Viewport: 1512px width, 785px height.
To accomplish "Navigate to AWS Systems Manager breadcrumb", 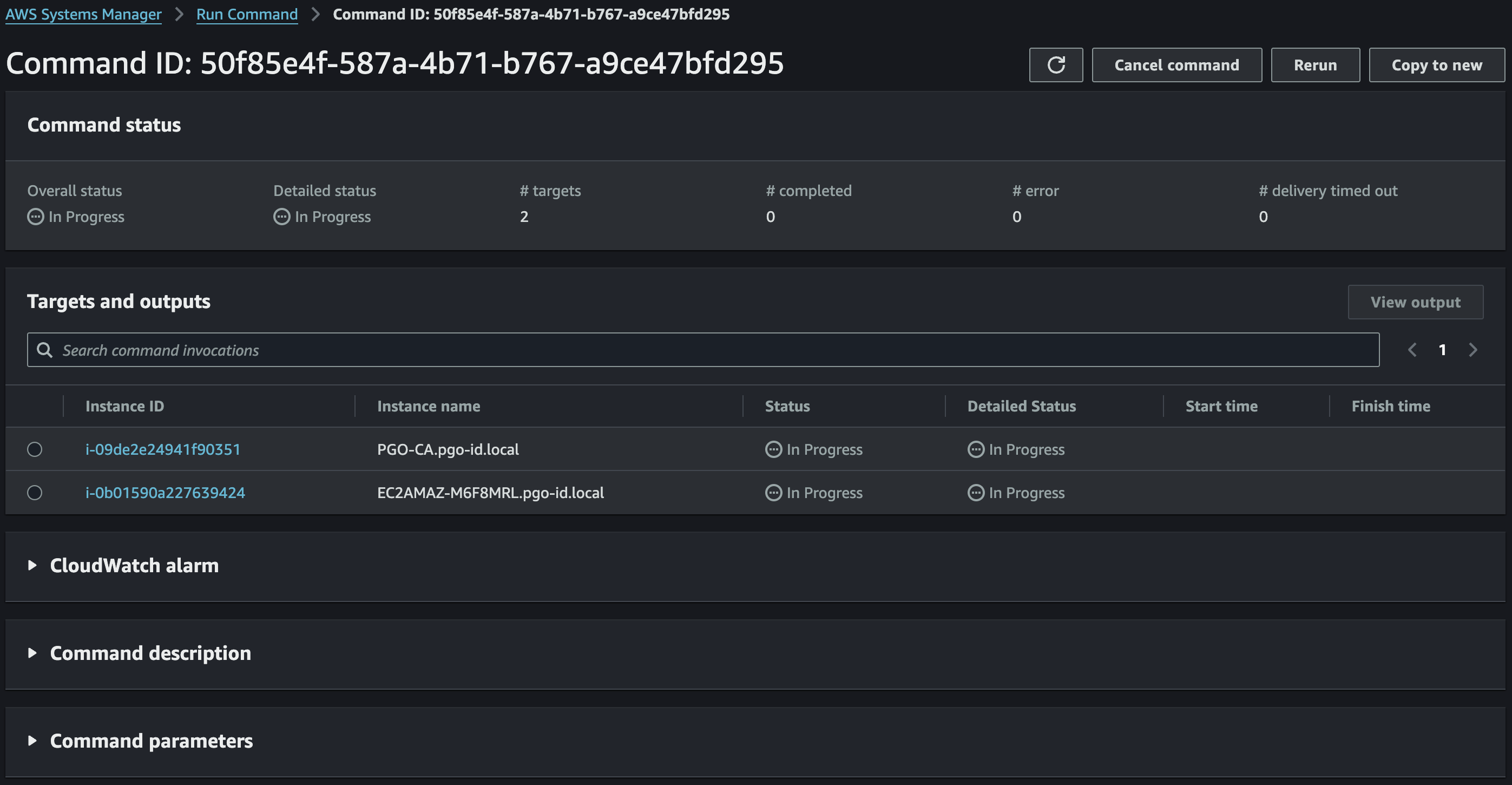I will 83,14.
